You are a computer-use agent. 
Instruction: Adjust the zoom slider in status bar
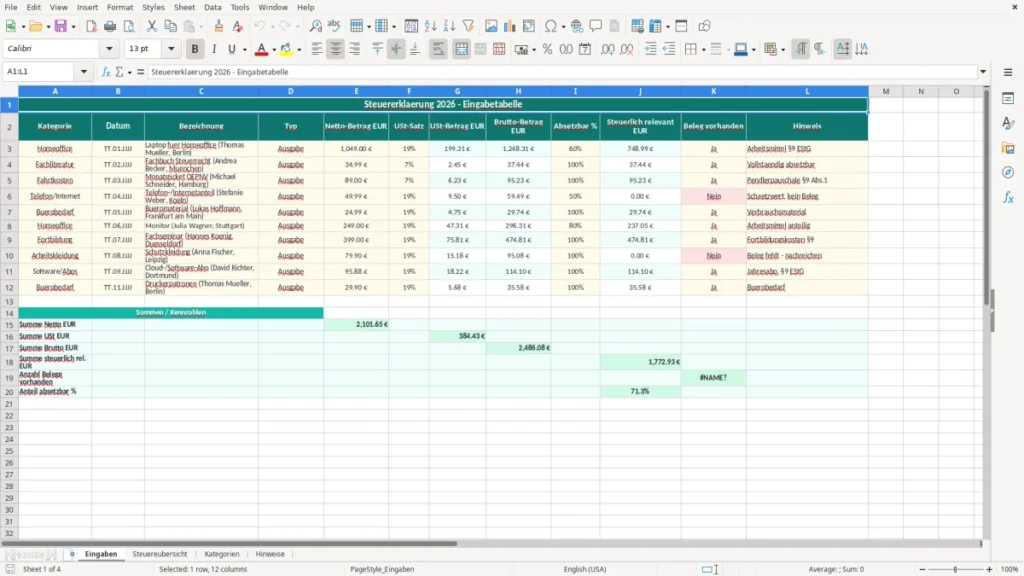[x=955, y=569]
